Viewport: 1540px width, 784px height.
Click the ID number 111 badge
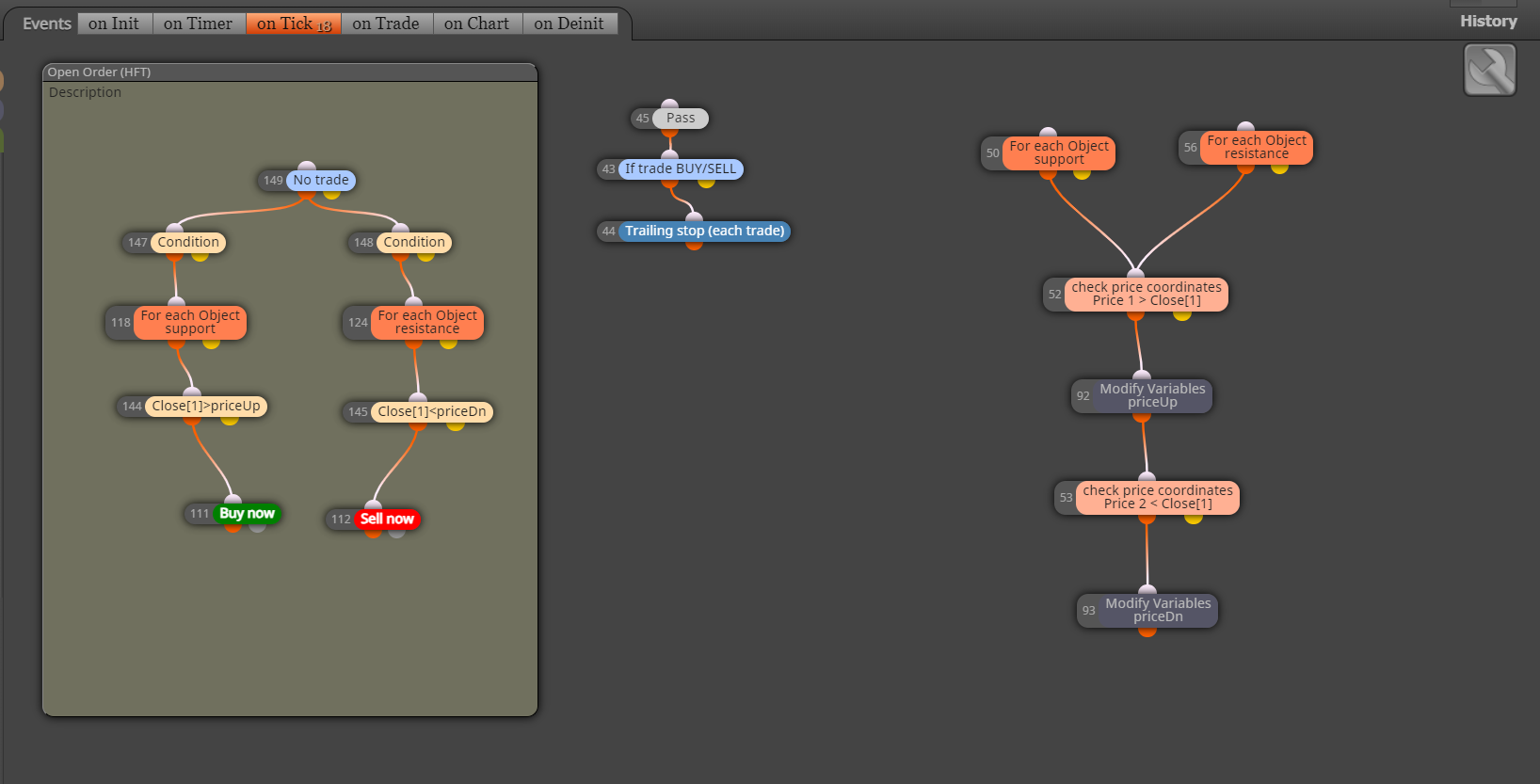[x=200, y=513]
